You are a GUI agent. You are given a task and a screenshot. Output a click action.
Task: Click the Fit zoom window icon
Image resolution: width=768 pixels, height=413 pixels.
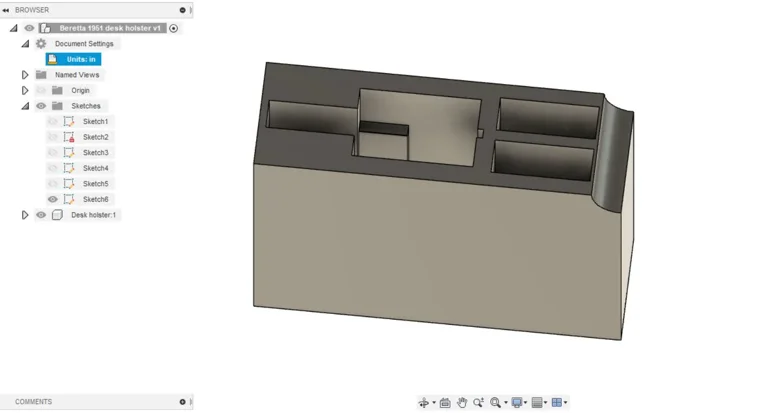point(496,402)
